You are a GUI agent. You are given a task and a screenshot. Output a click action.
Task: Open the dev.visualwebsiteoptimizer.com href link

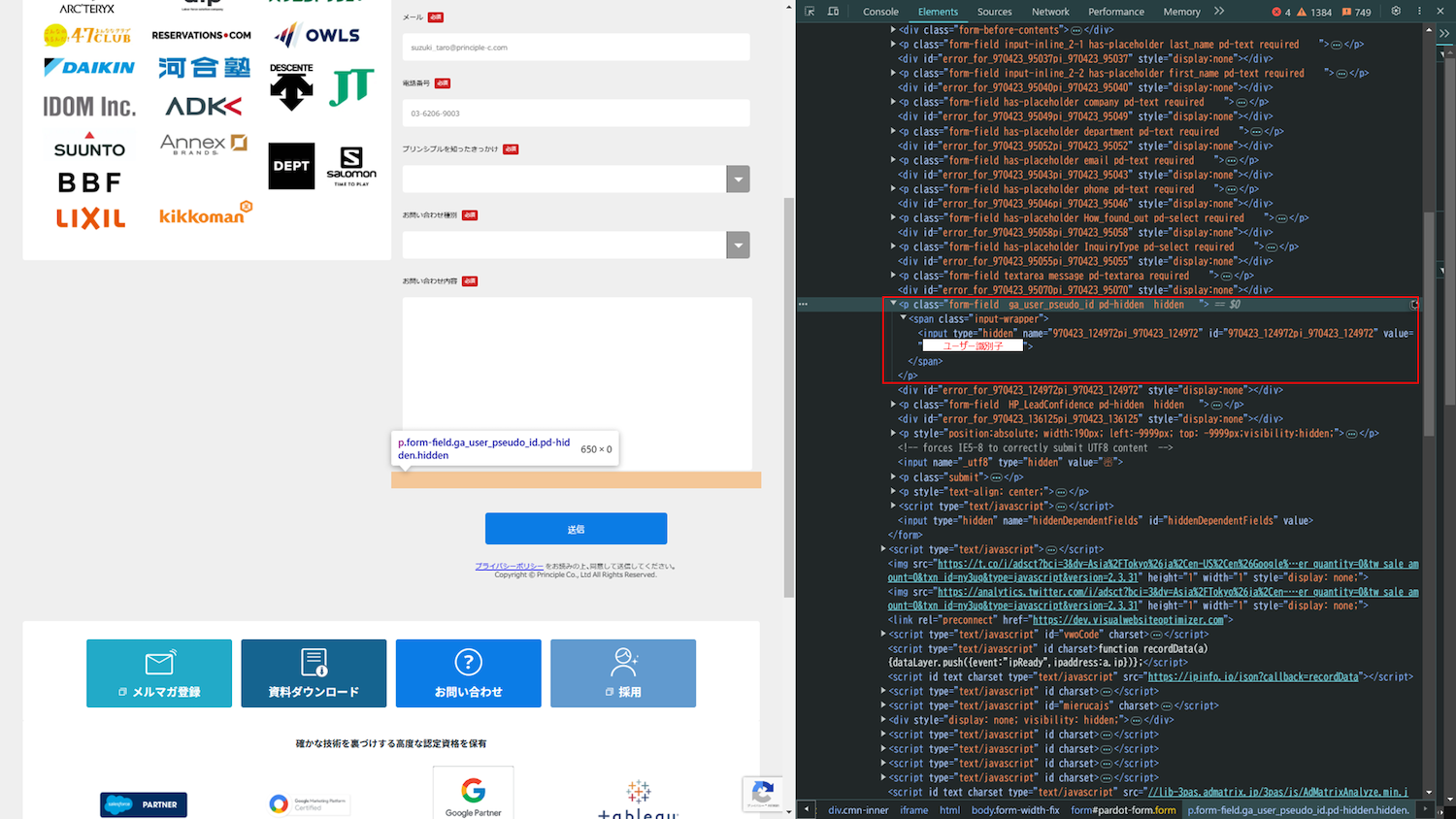[x=1128, y=620]
